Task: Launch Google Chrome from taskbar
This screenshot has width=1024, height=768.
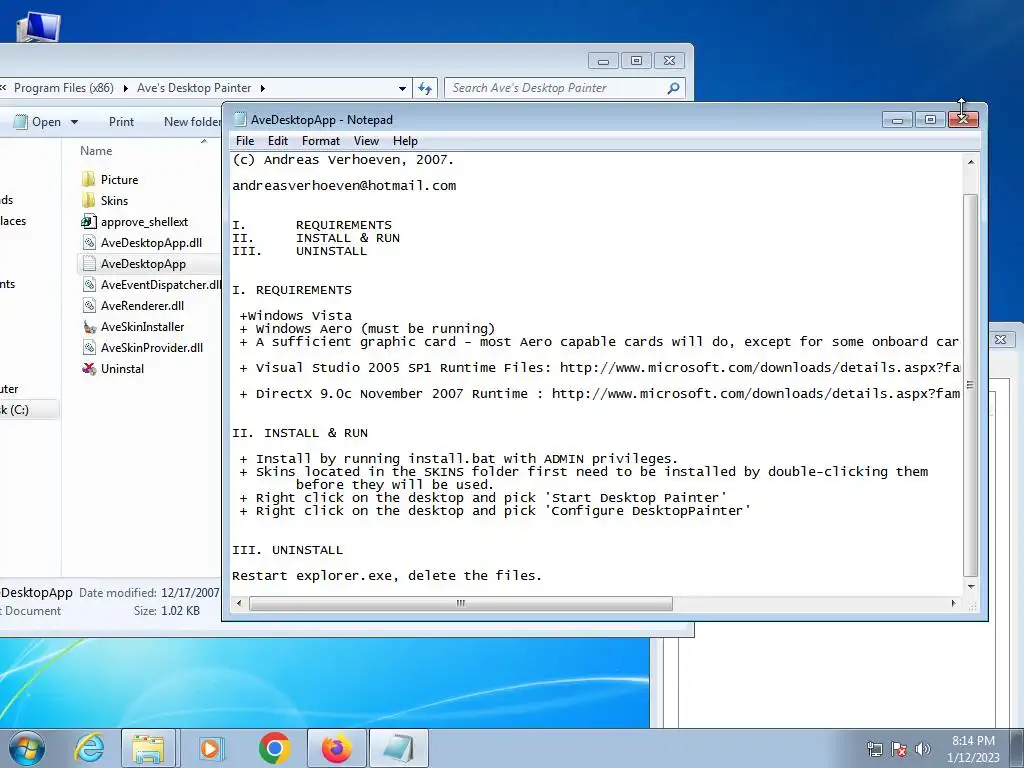Action: [x=274, y=748]
